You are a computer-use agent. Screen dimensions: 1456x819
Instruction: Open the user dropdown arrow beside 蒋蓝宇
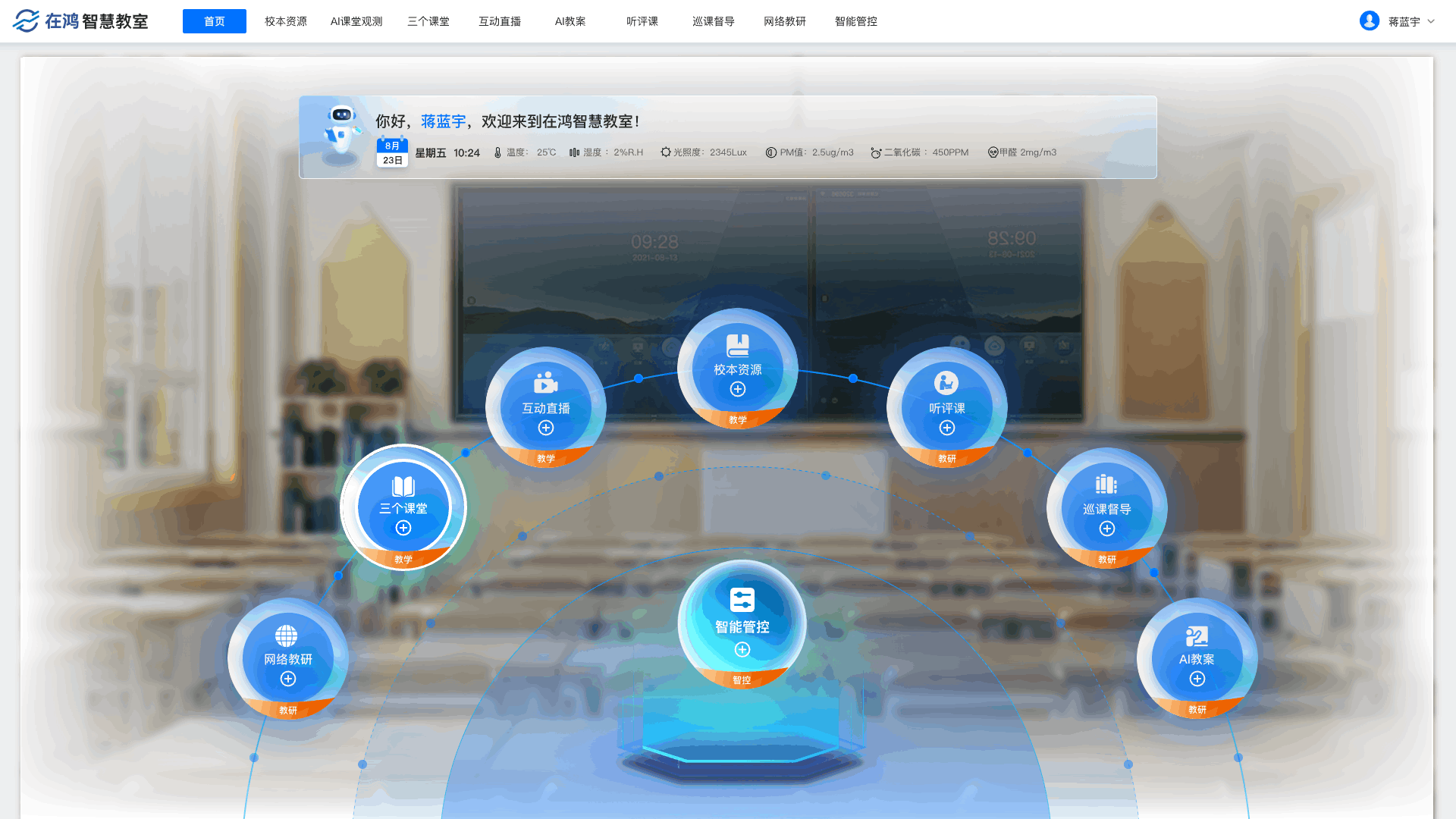(1431, 21)
